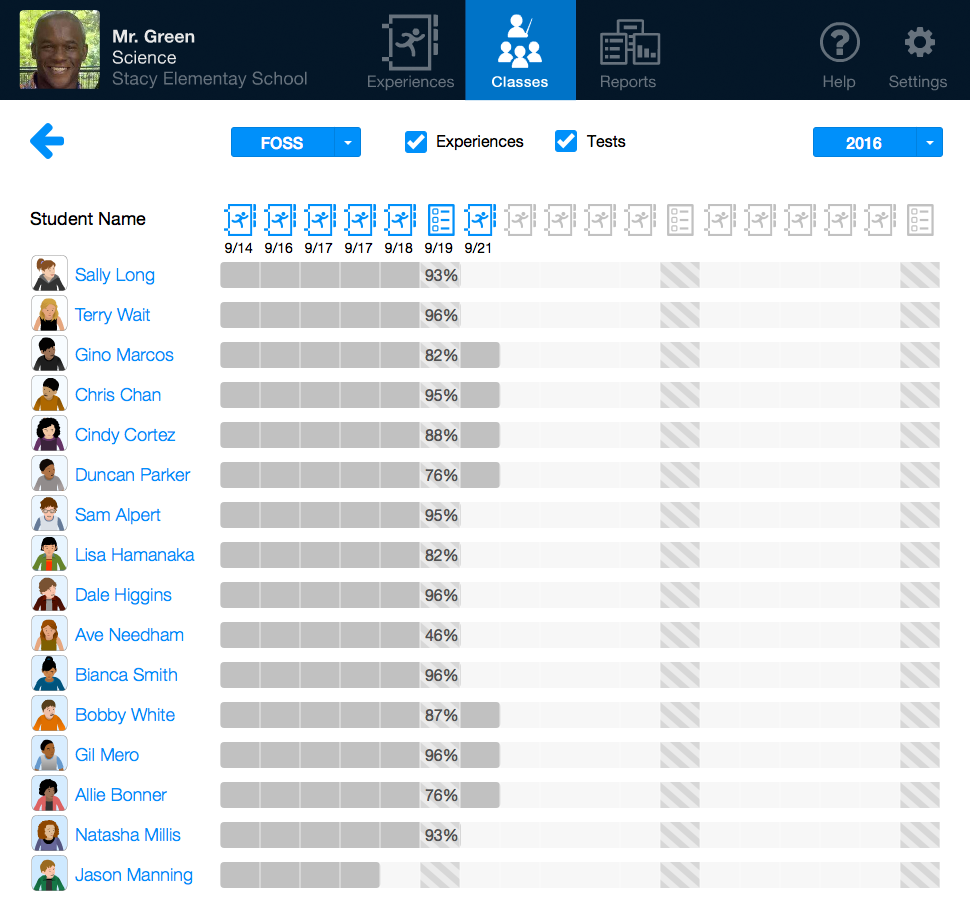Open Allie Bonner's student link
The width and height of the screenshot is (970, 900).
coord(121,795)
